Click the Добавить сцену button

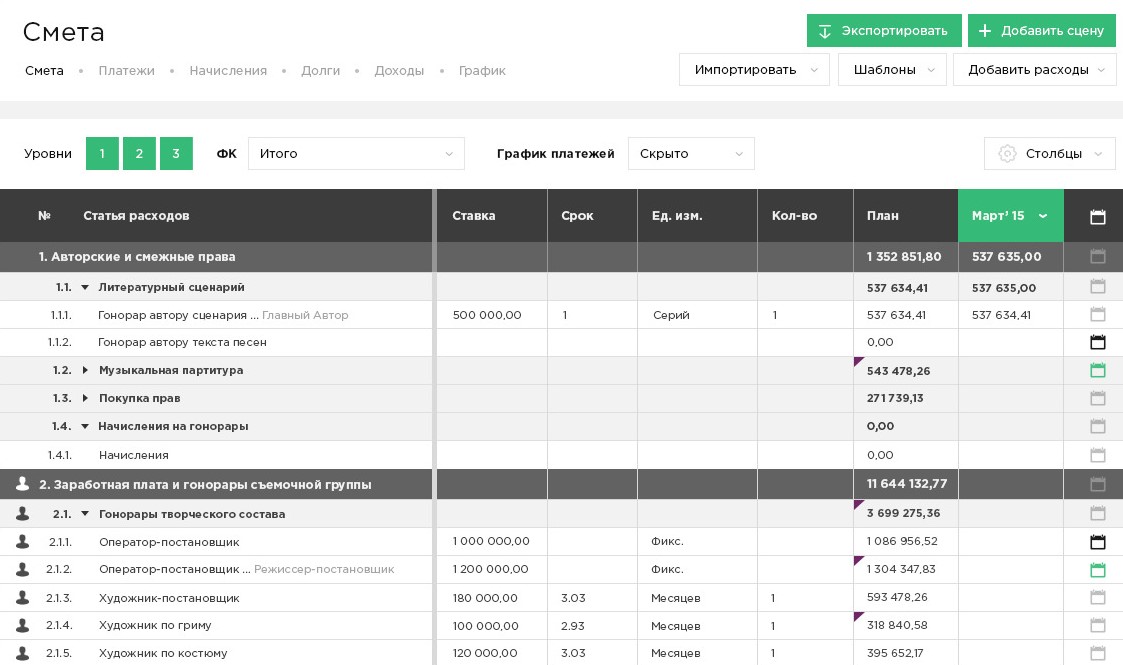pyautogui.click(x=1041, y=31)
